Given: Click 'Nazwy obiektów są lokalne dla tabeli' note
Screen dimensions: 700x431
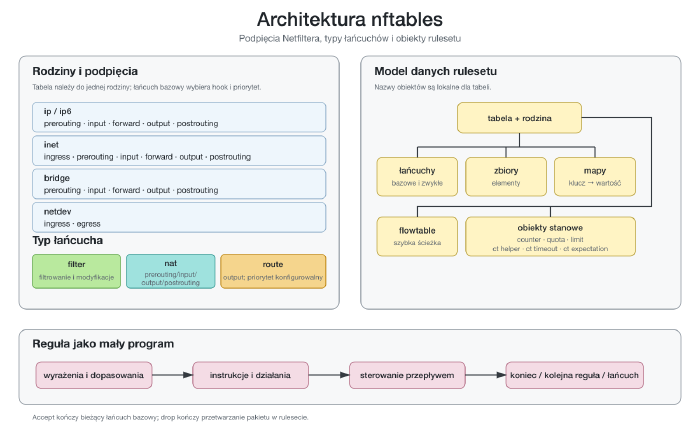Looking at the screenshot, I should coord(433,87).
